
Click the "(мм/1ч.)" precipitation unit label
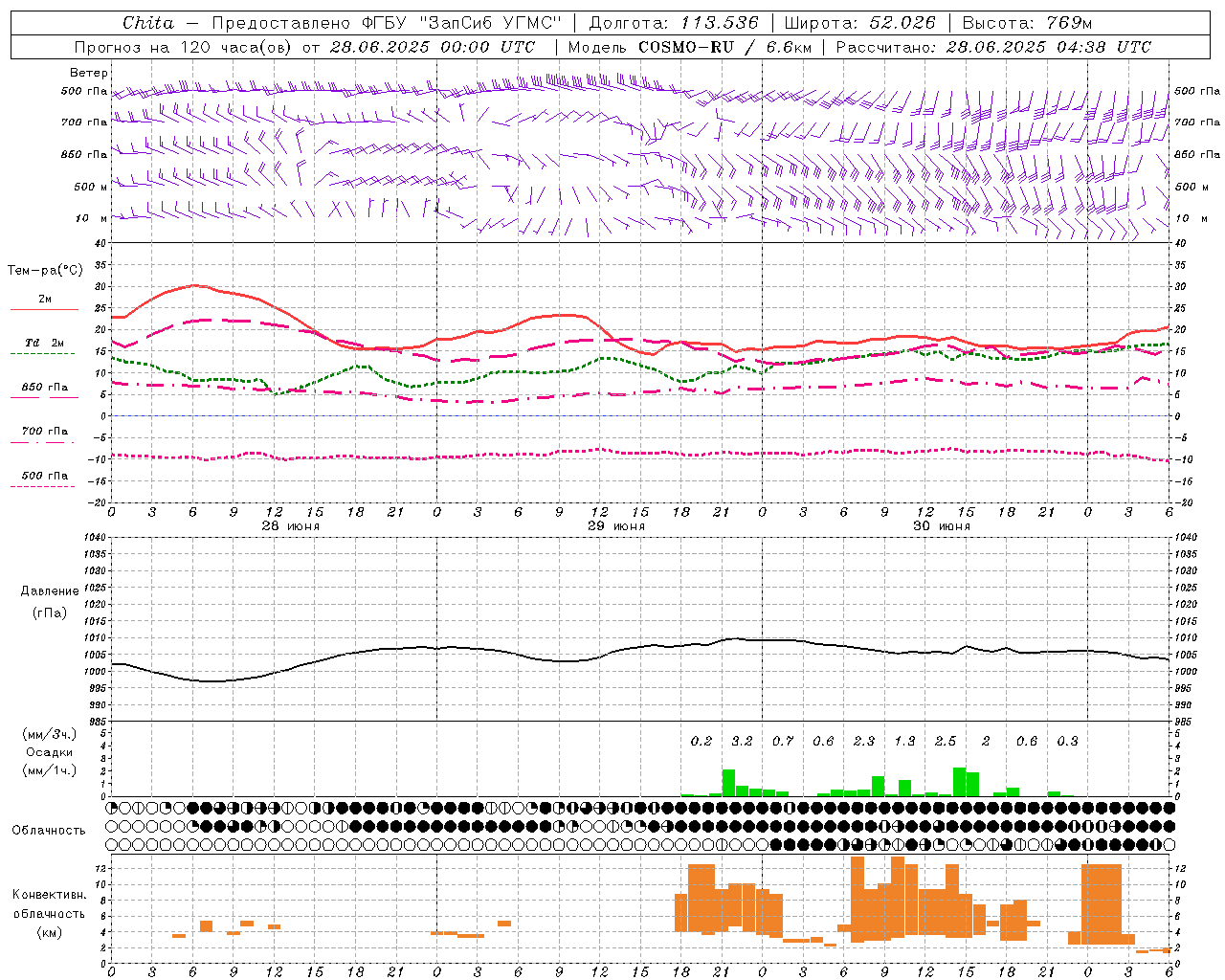pyautogui.click(x=50, y=770)
